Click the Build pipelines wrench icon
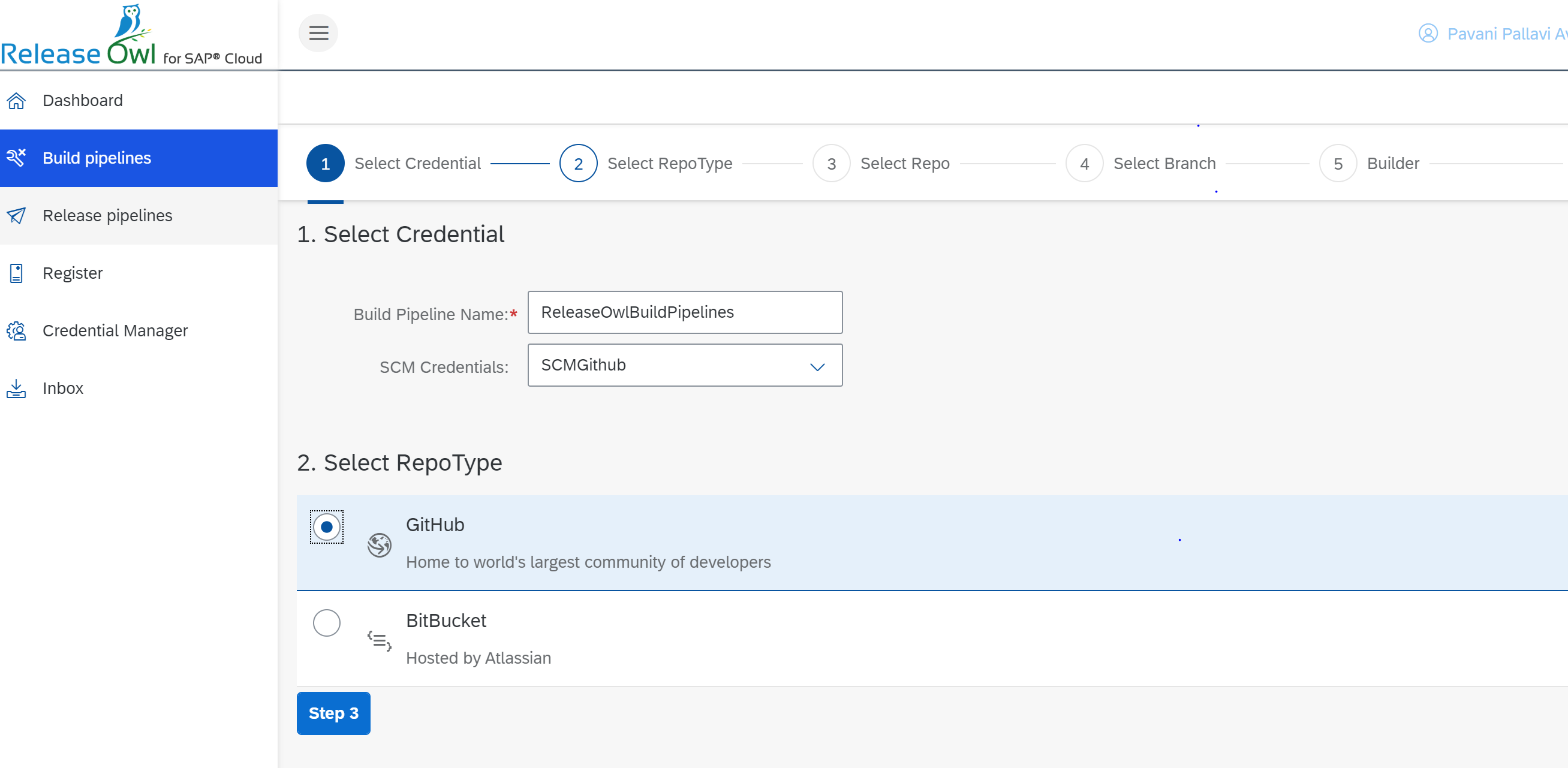The width and height of the screenshot is (1568, 768). pos(16,158)
